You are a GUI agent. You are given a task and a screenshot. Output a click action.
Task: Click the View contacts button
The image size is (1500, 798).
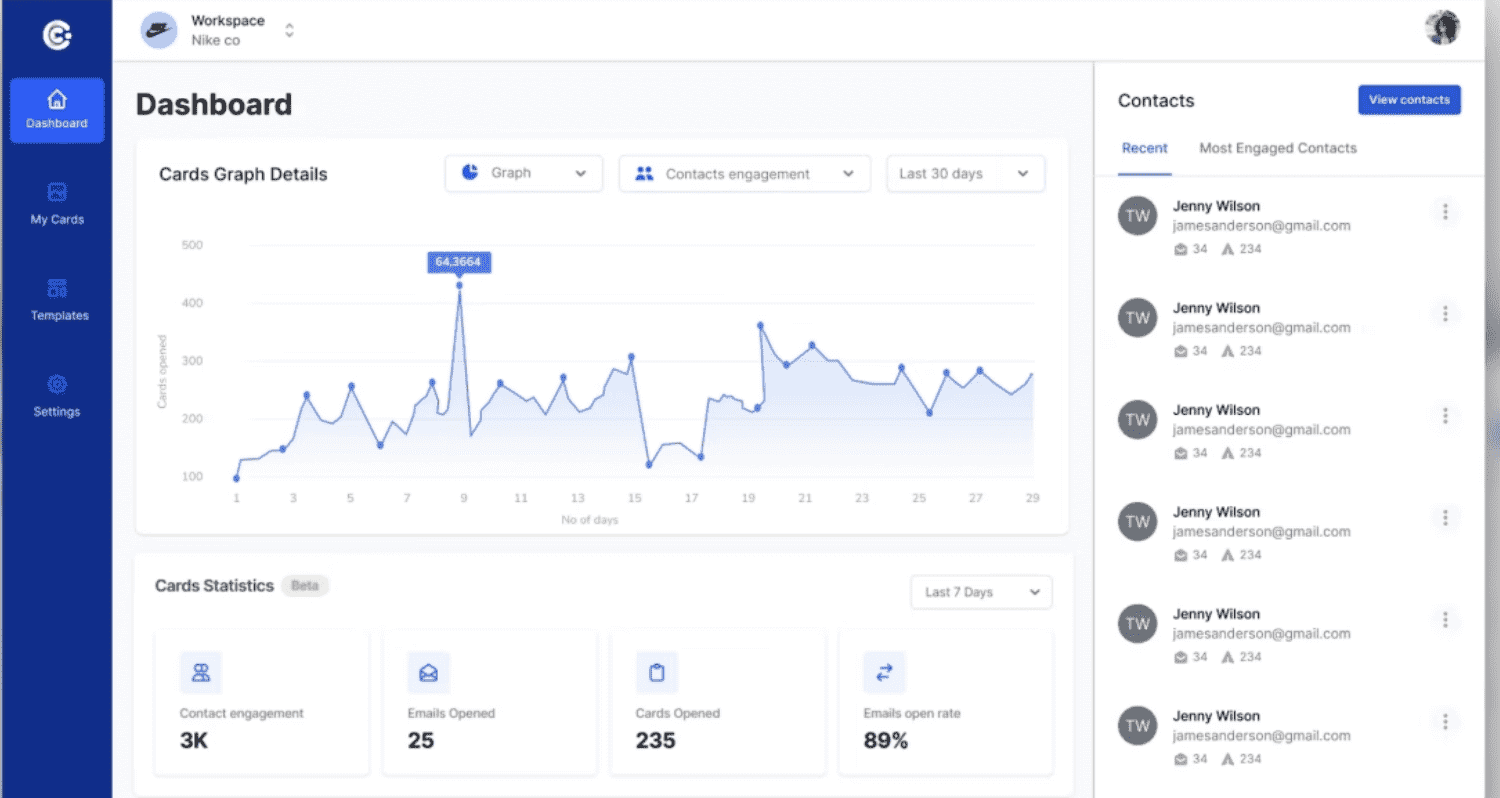1409,100
